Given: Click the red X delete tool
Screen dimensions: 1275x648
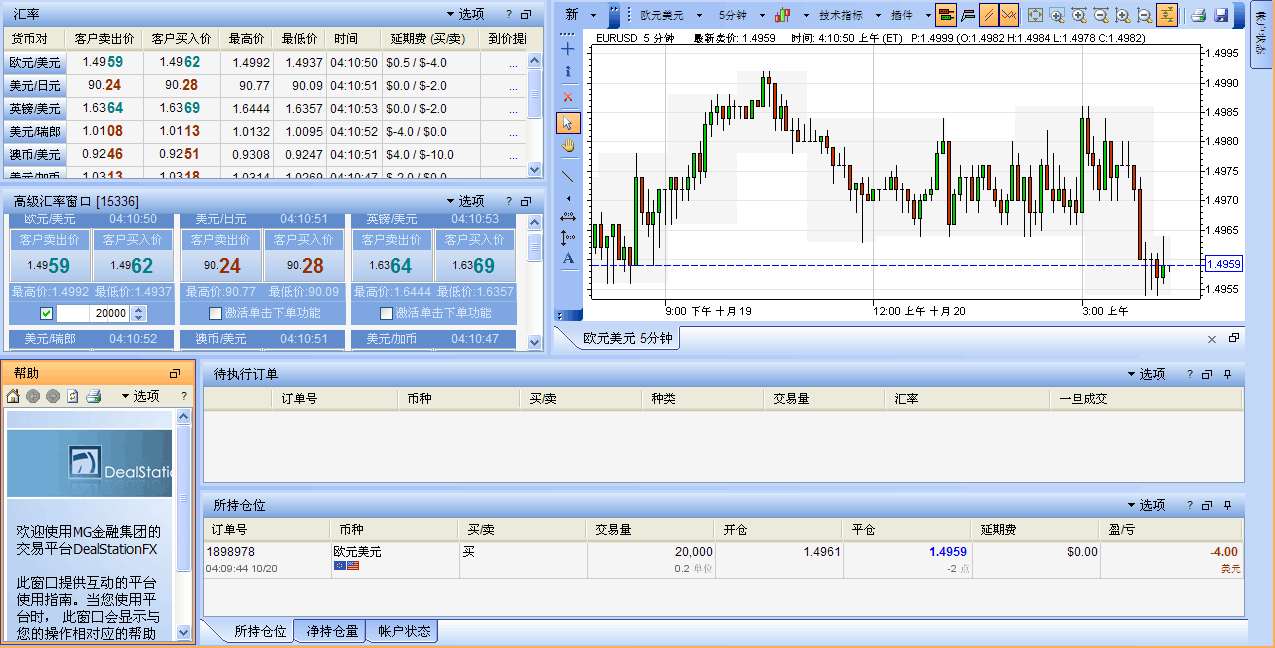Looking at the screenshot, I should point(568,97).
